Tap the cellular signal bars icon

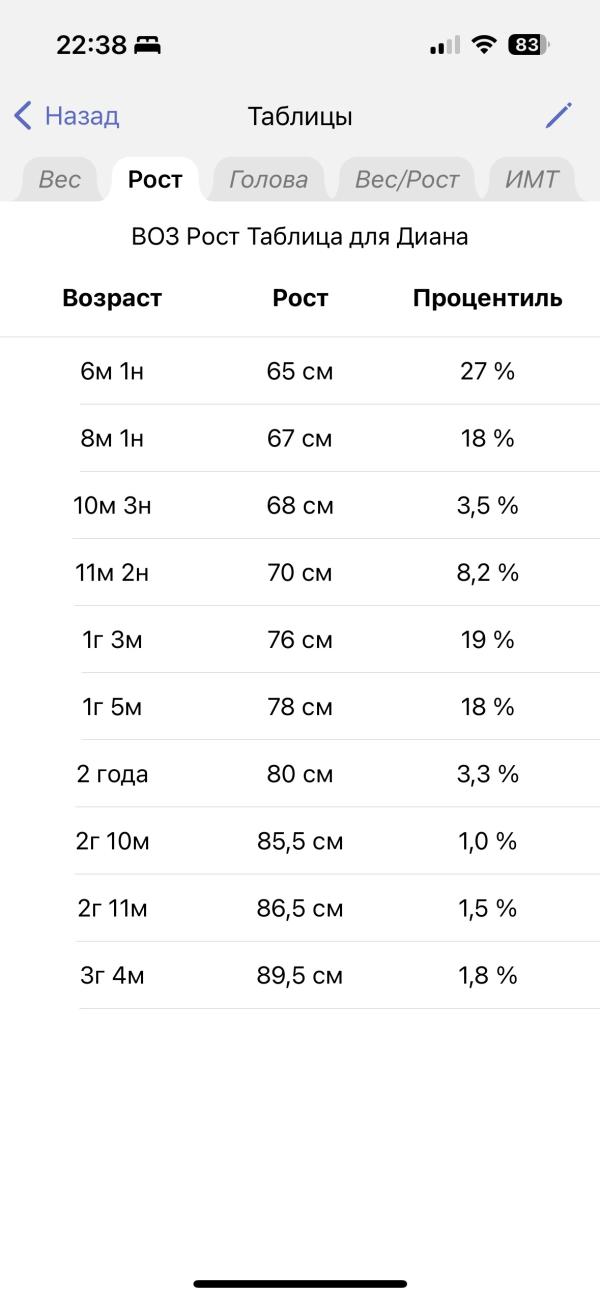click(x=445, y=45)
